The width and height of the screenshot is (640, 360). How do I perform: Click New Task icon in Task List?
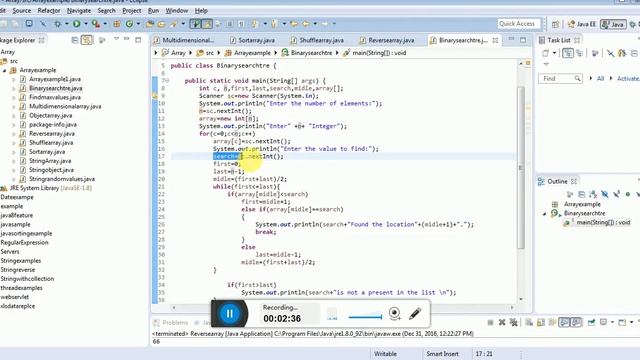[x=546, y=53]
